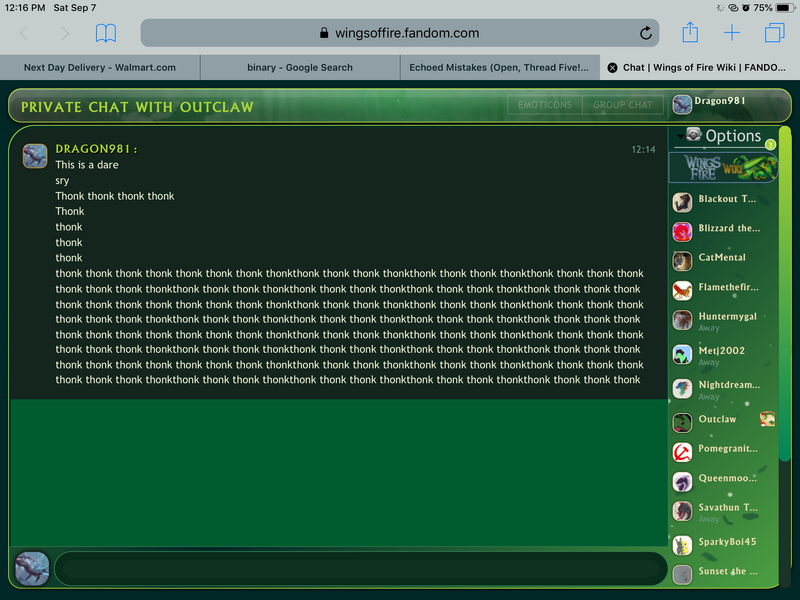Focus the chat message input field
Screen dimensions: 800x600
tap(360, 568)
